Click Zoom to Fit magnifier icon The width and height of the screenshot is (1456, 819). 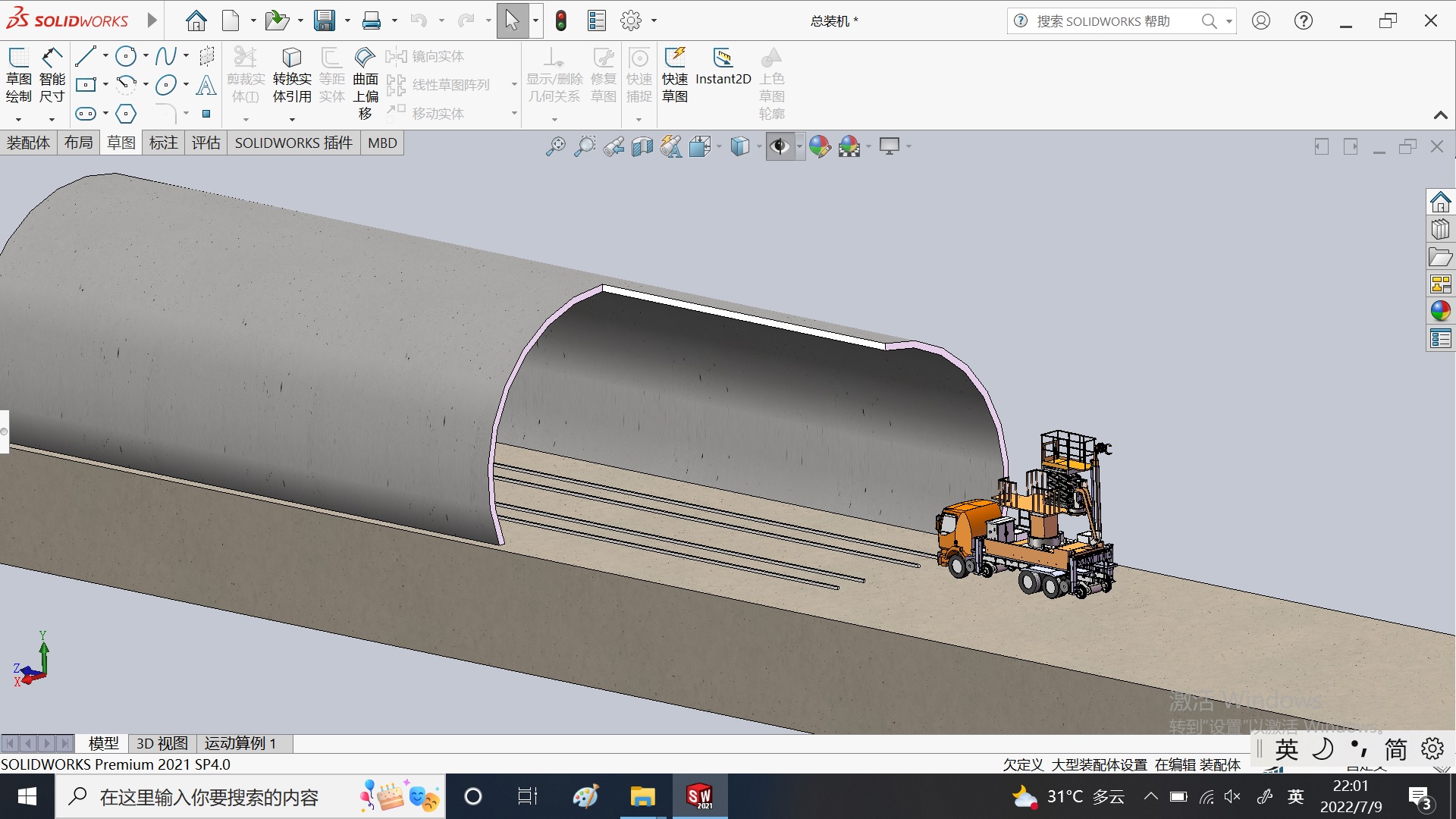(555, 146)
